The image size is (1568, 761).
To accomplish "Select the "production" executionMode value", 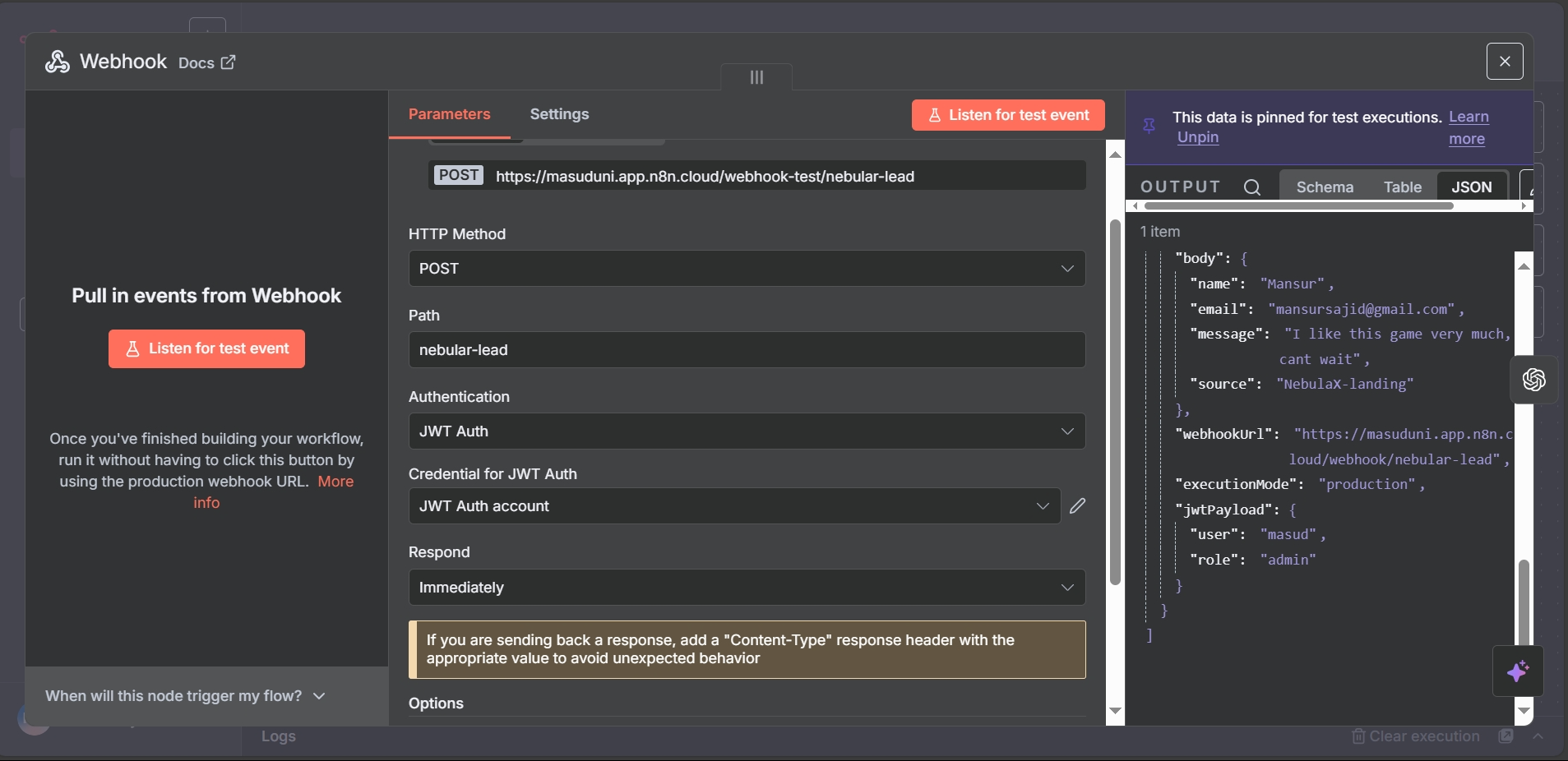I will 1367,485.
